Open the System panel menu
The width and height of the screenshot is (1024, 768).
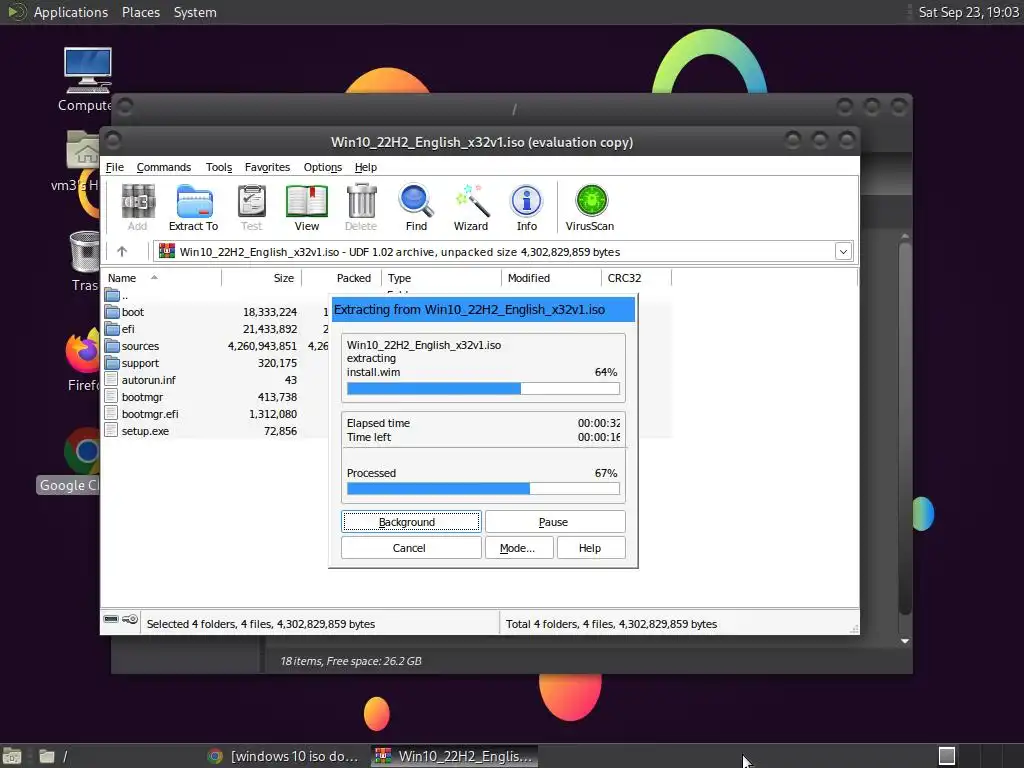point(195,12)
